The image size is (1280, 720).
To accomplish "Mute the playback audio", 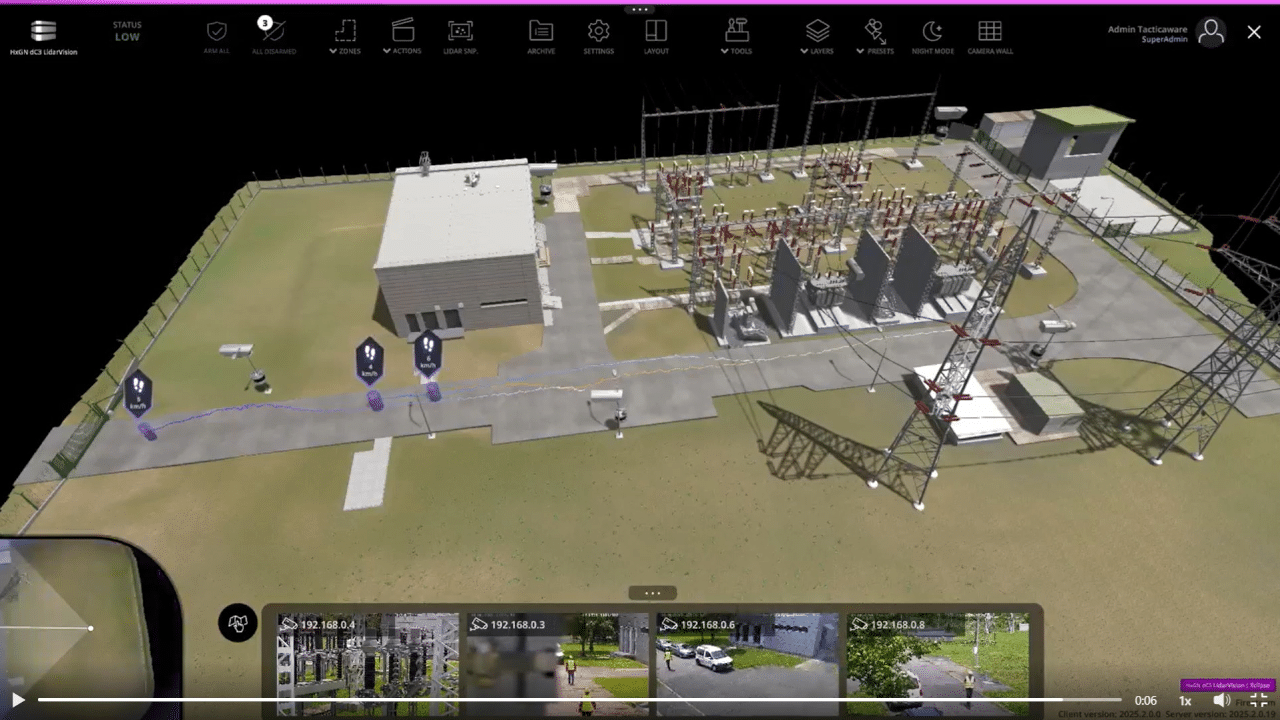I will [1220, 700].
